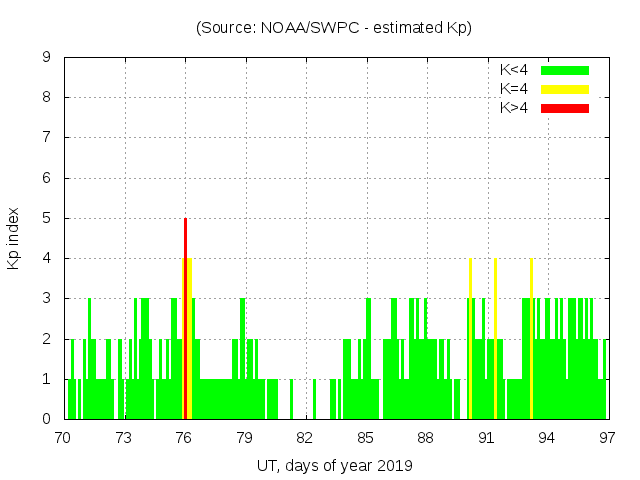The width and height of the screenshot is (640, 480).
Task: Select the red Kp 5 bar at day 76
Action: [x=185, y=320]
